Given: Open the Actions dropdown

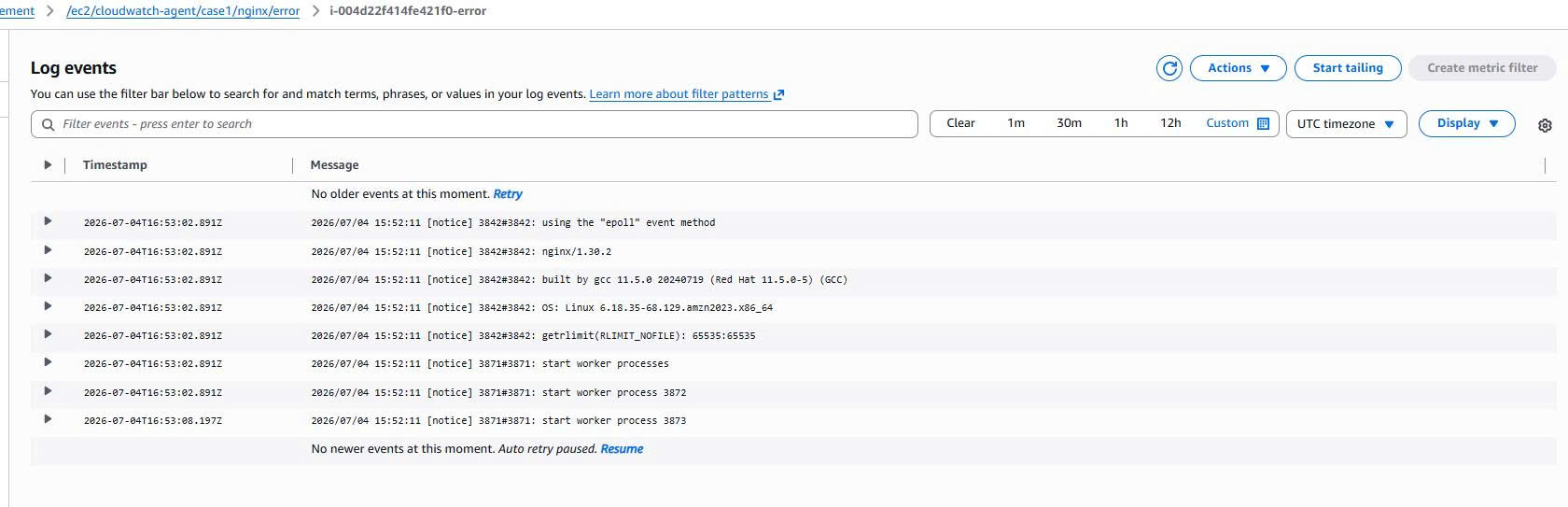Looking at the screenshot, I should 1239,68.
